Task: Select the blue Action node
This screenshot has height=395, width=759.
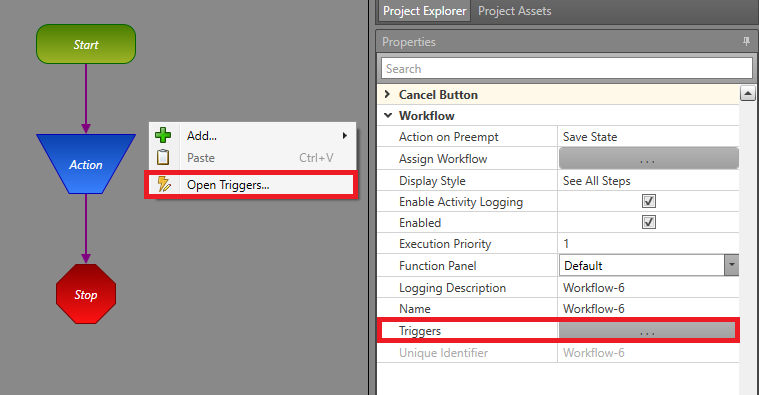Action: 86,164
